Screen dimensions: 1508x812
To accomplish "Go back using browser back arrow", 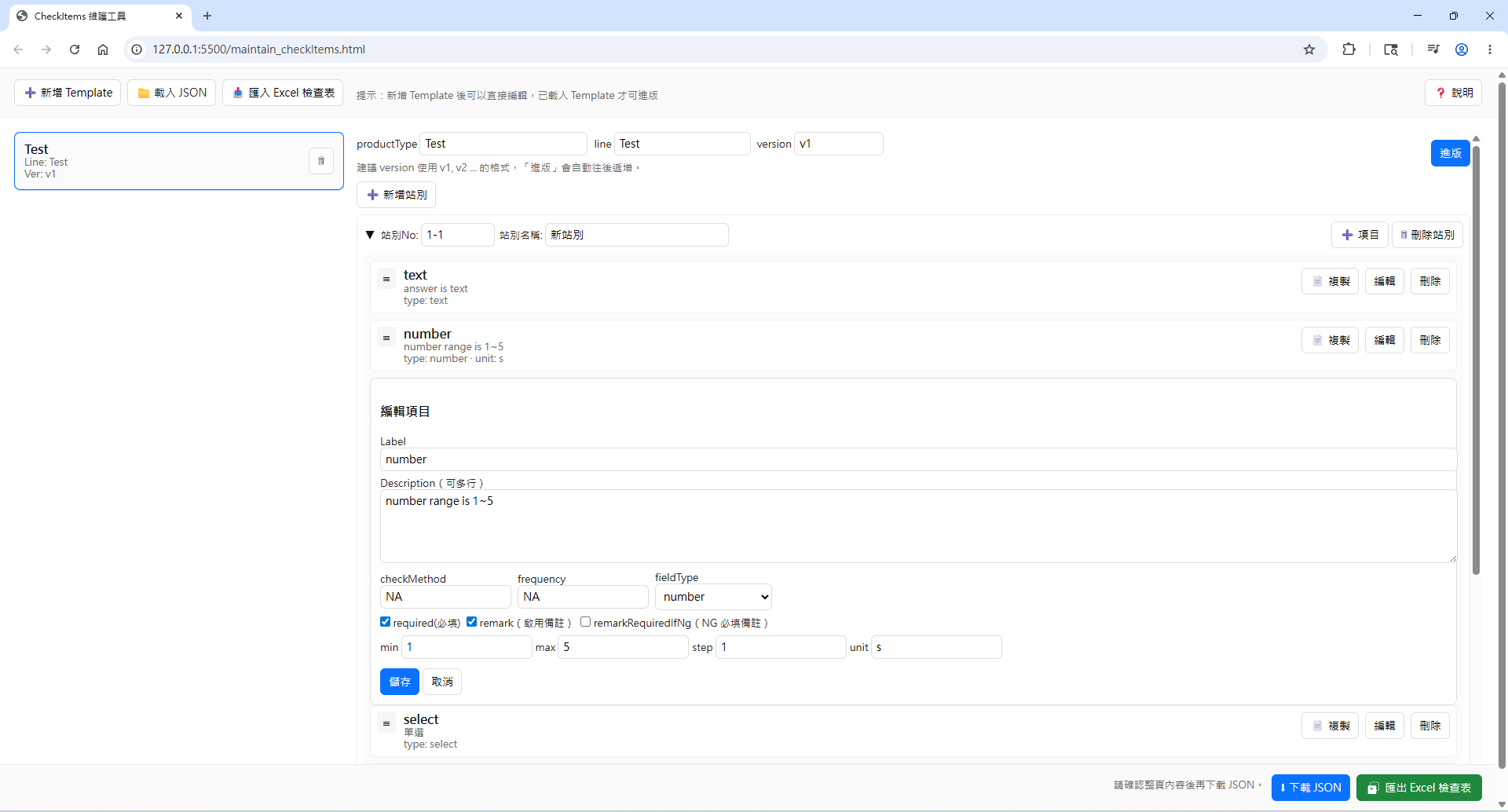I will pos(18,49).
